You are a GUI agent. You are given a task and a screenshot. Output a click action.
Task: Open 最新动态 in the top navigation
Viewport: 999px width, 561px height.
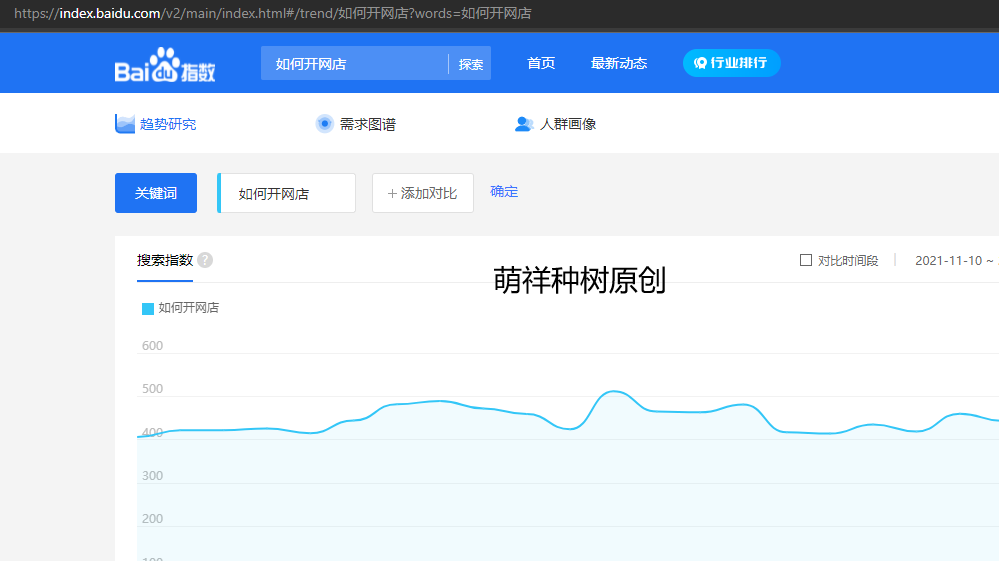tap(619, 63)
